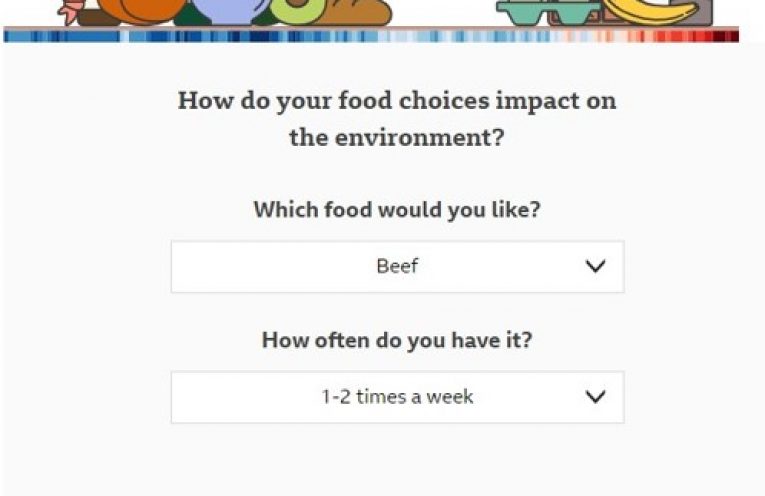Click the chevron arrow in the Beef dropdown
The image size is (765, 496).
coord(595,266)
